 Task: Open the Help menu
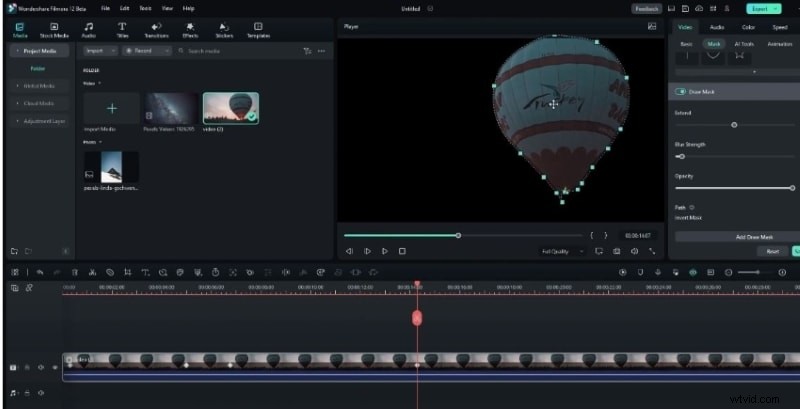point(189,9)
